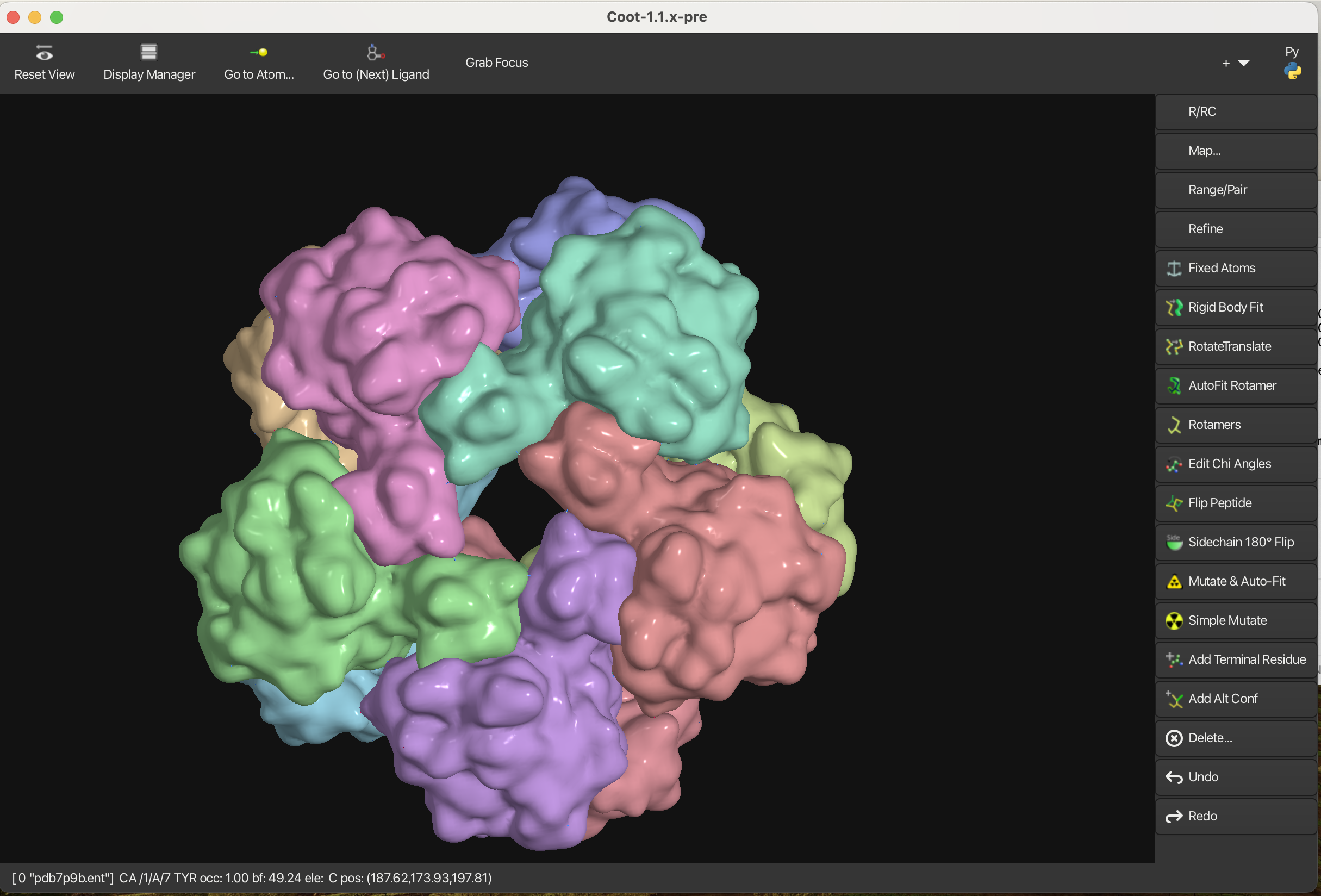Select the Rigid Body Fit tool

(1236, 308)
